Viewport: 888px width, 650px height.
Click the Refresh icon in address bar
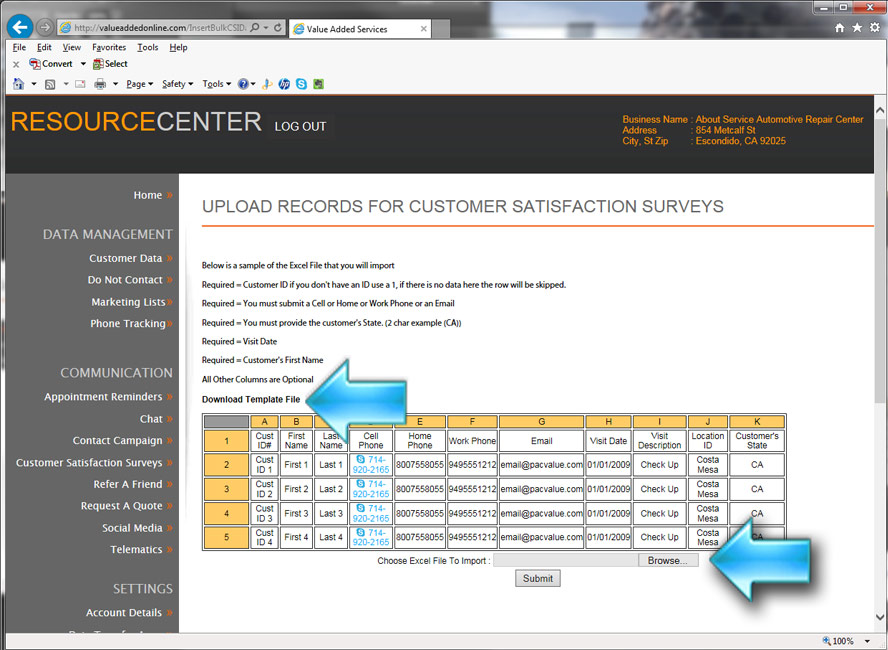point(277,28)
